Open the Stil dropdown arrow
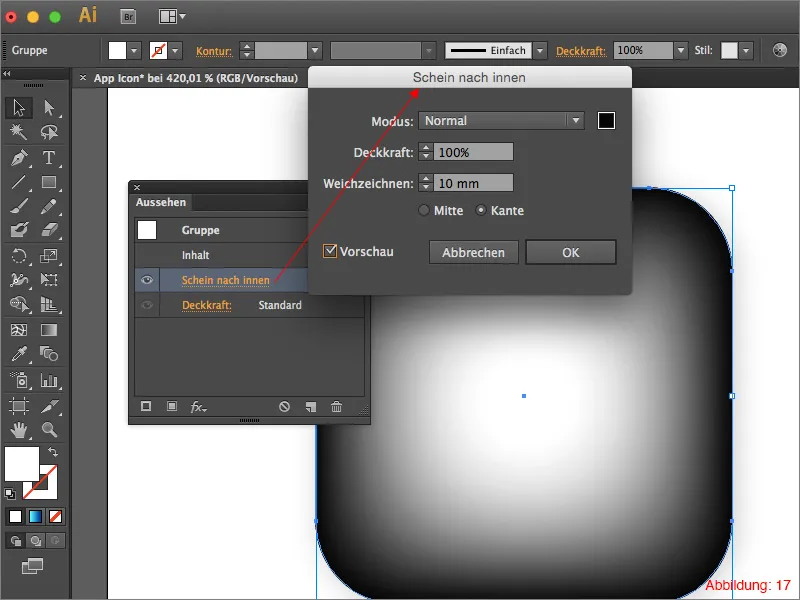This screenshot has height=600, width=800. (x=746, y=51)
